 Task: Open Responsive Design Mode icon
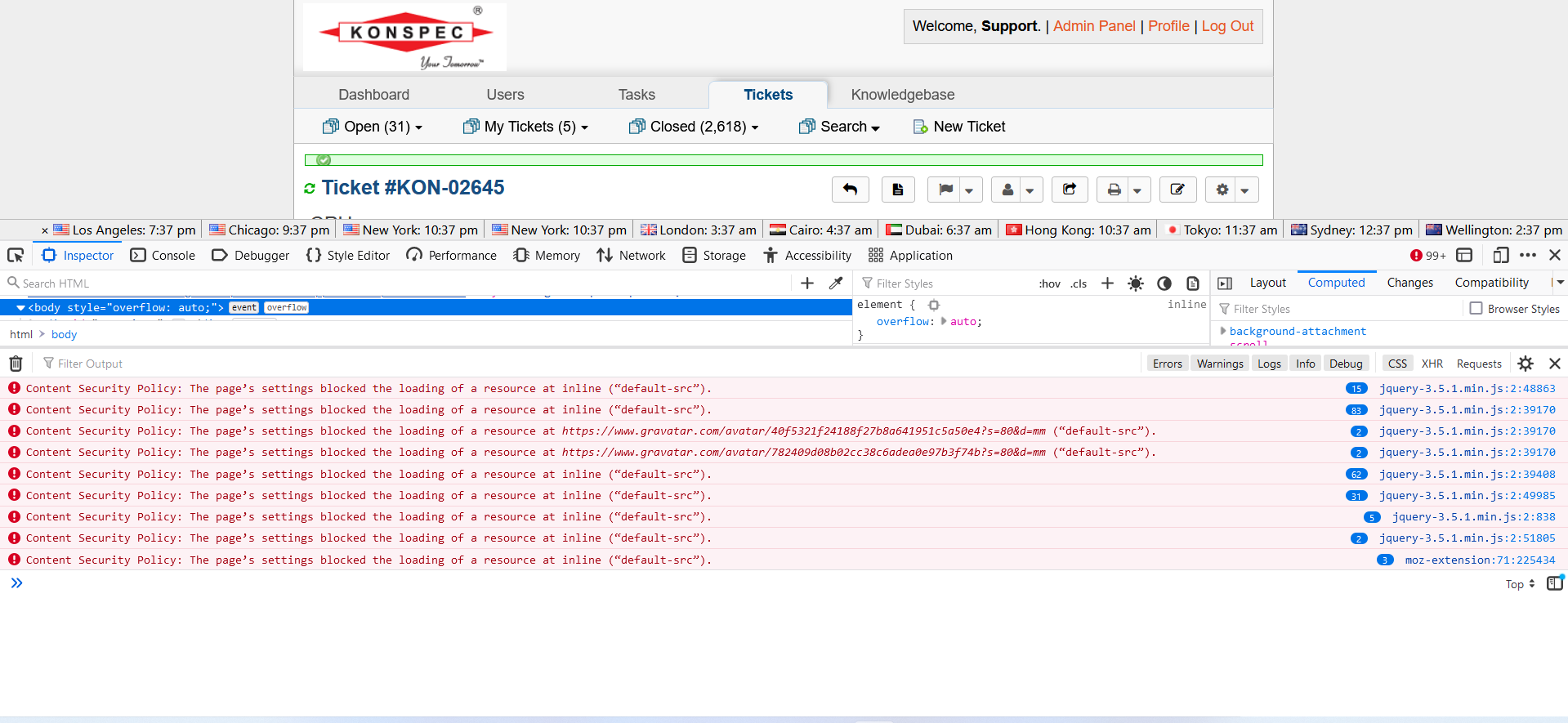tap(1500, 256)
